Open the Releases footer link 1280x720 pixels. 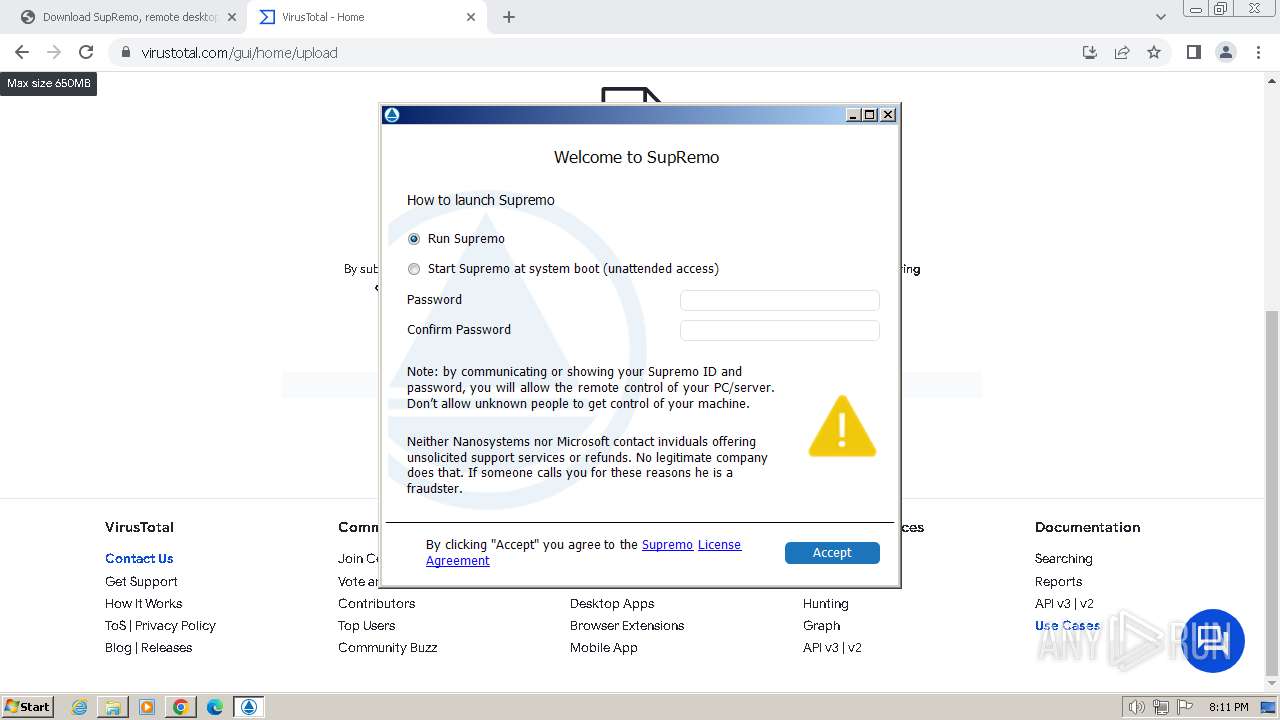(x=166, y=648)
